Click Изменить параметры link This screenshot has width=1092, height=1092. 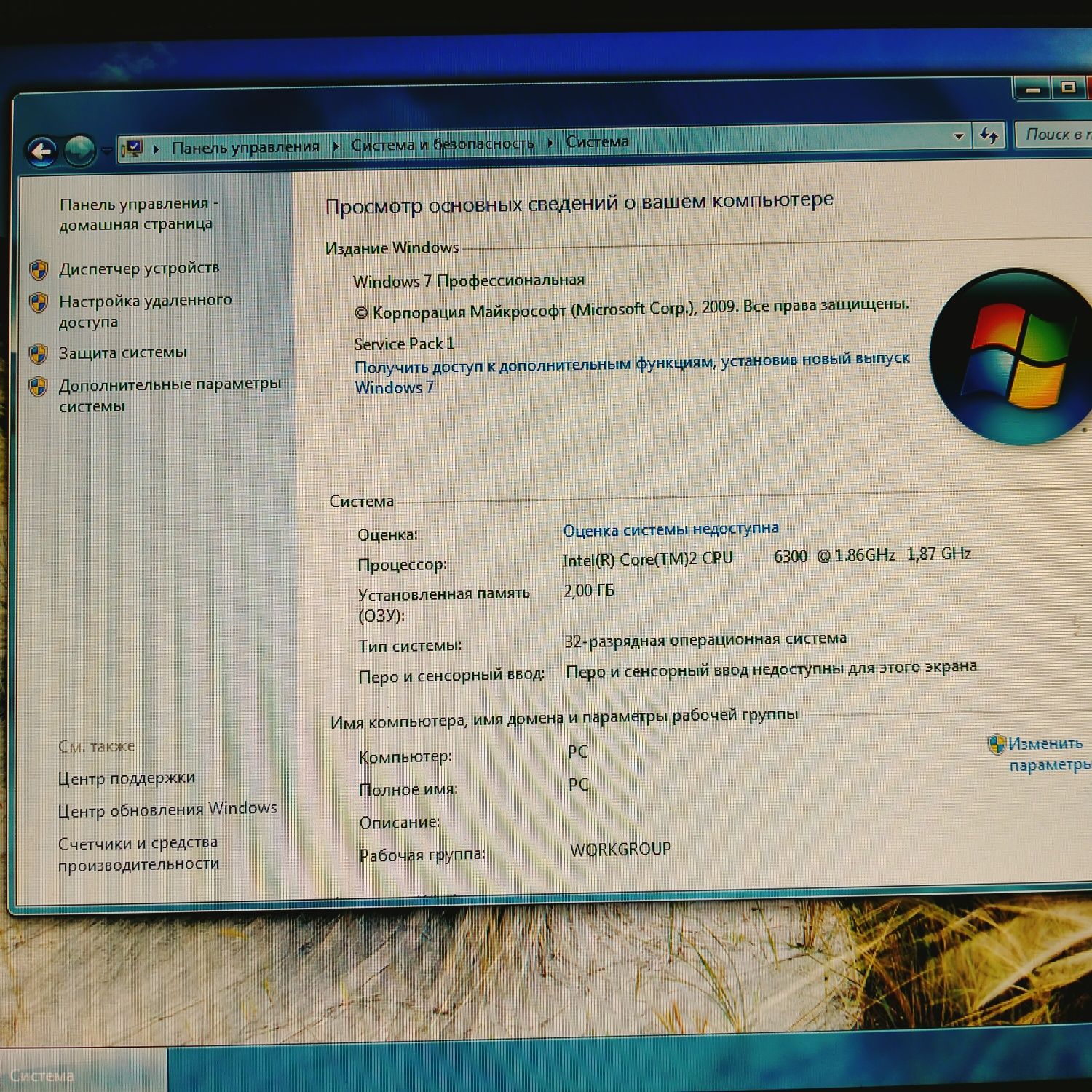[1049, 754]
